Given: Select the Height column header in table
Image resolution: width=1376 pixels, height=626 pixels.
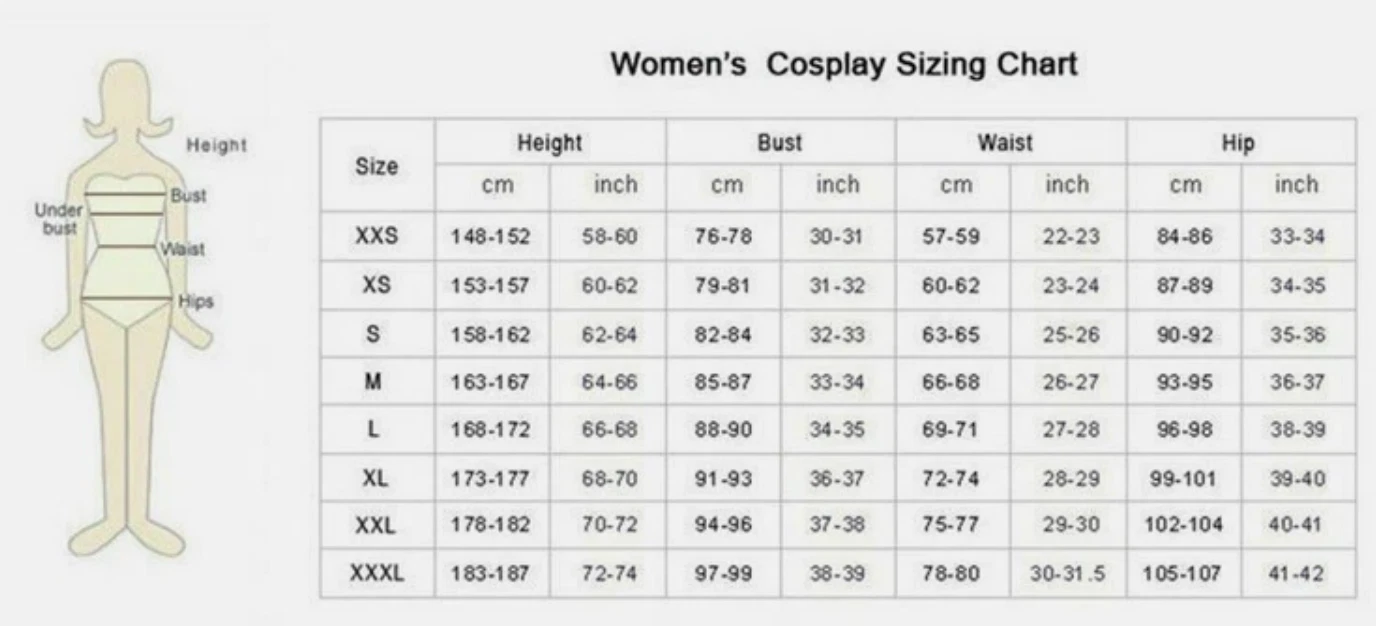Looking at the screenshot, I should point(549,143).
